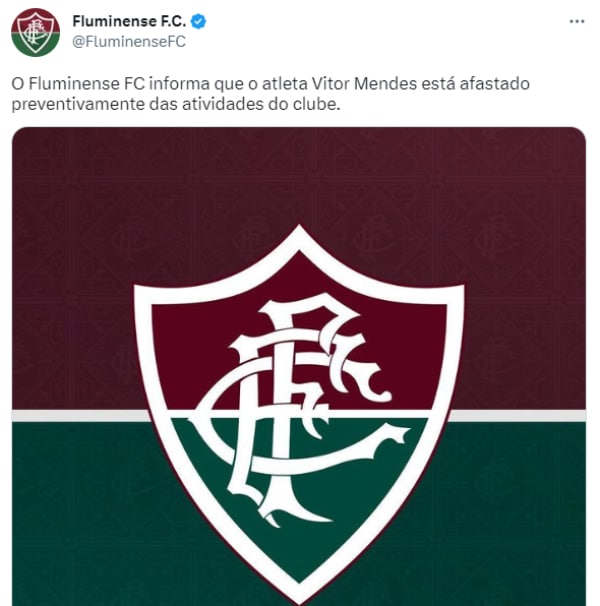Open the Fluminense F.C. profile avatar
The height and width of the screenshot is (606, 600).
(x=35, y=32)
